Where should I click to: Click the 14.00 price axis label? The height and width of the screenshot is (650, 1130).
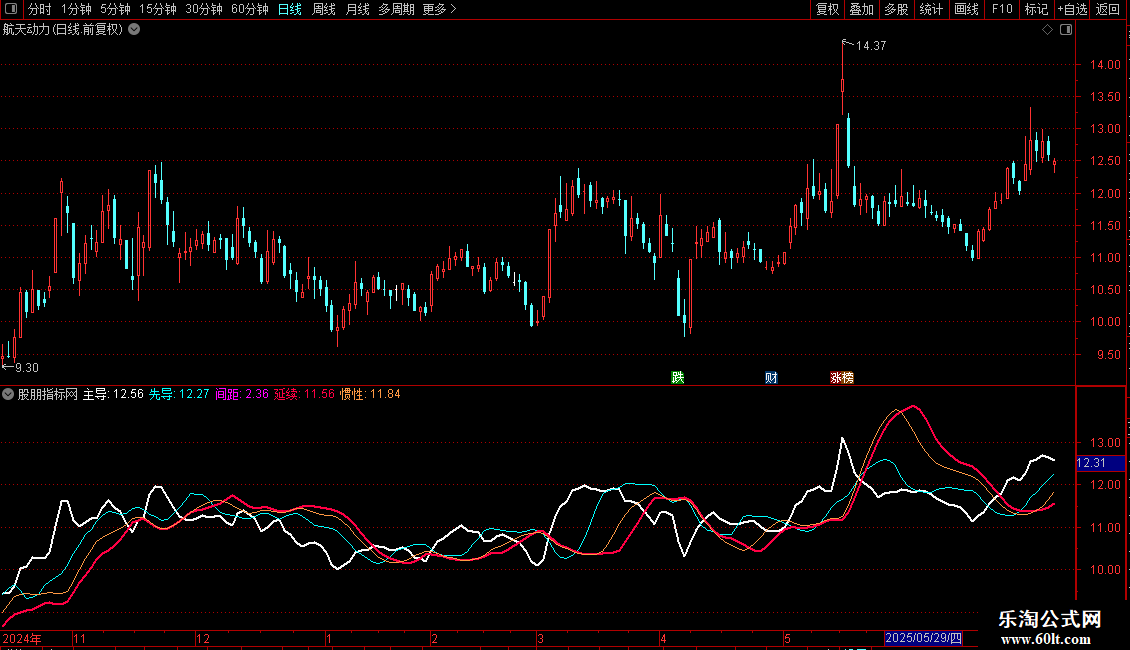(x=1105, y=65)
